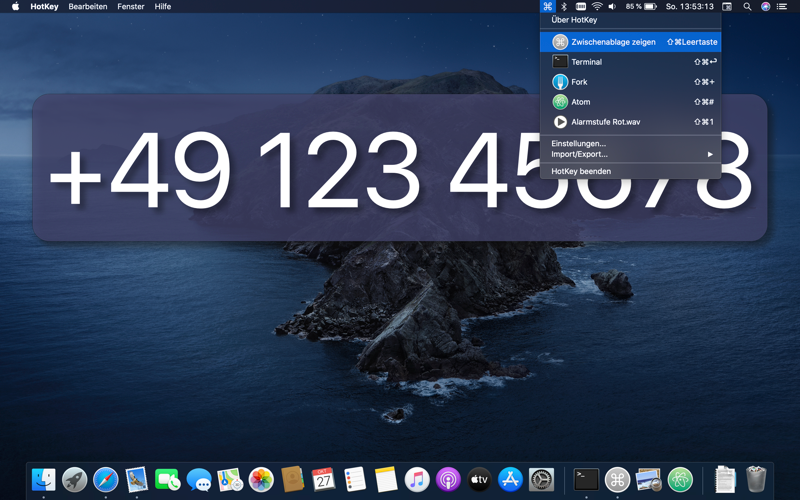Image resolution: width=800 pixels, height=500 pixels.
Task: Open the Fenster menu
Action: click(x=131, y=7)
